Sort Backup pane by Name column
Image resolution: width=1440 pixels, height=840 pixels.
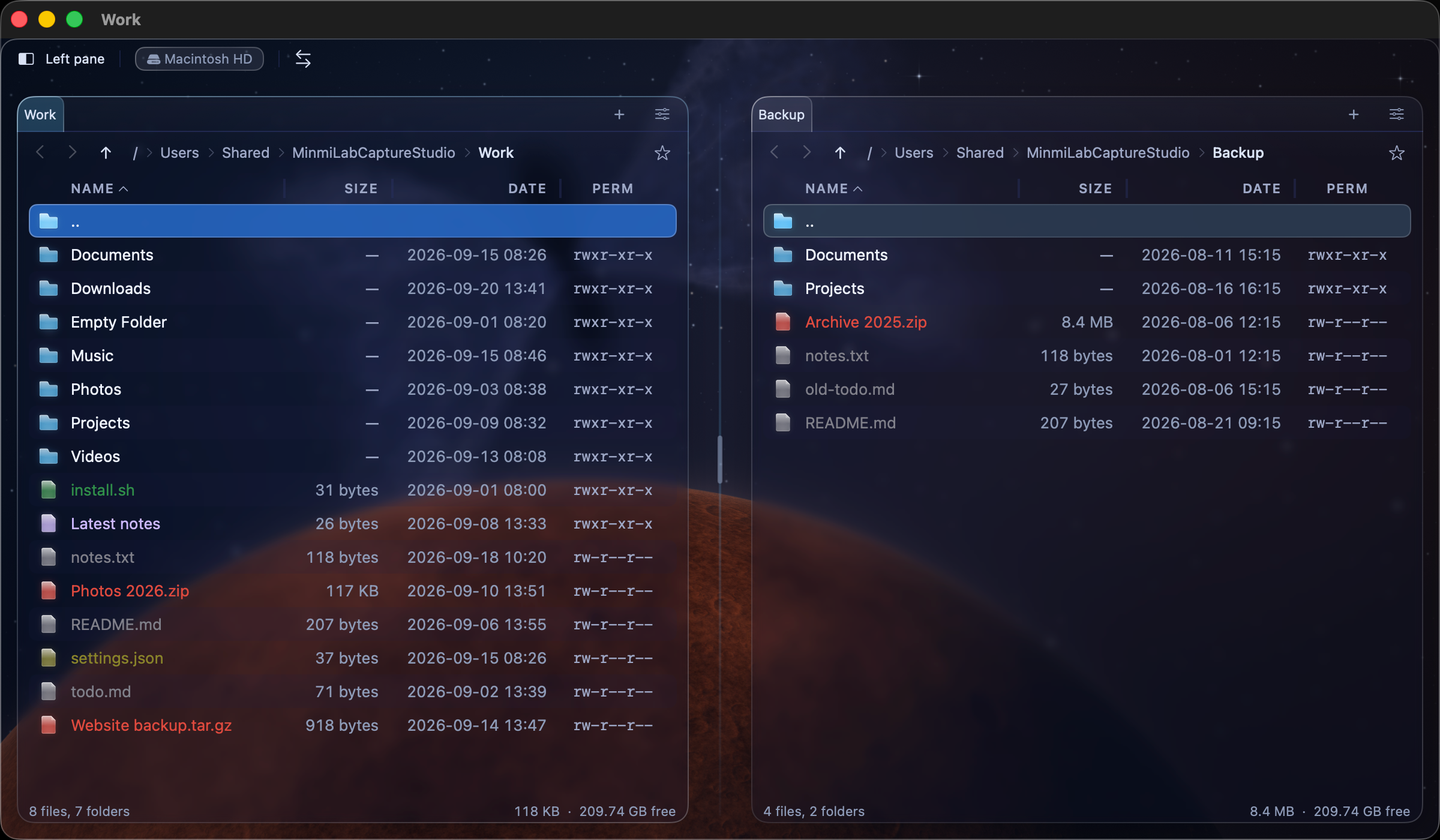[x=833, y=188]
